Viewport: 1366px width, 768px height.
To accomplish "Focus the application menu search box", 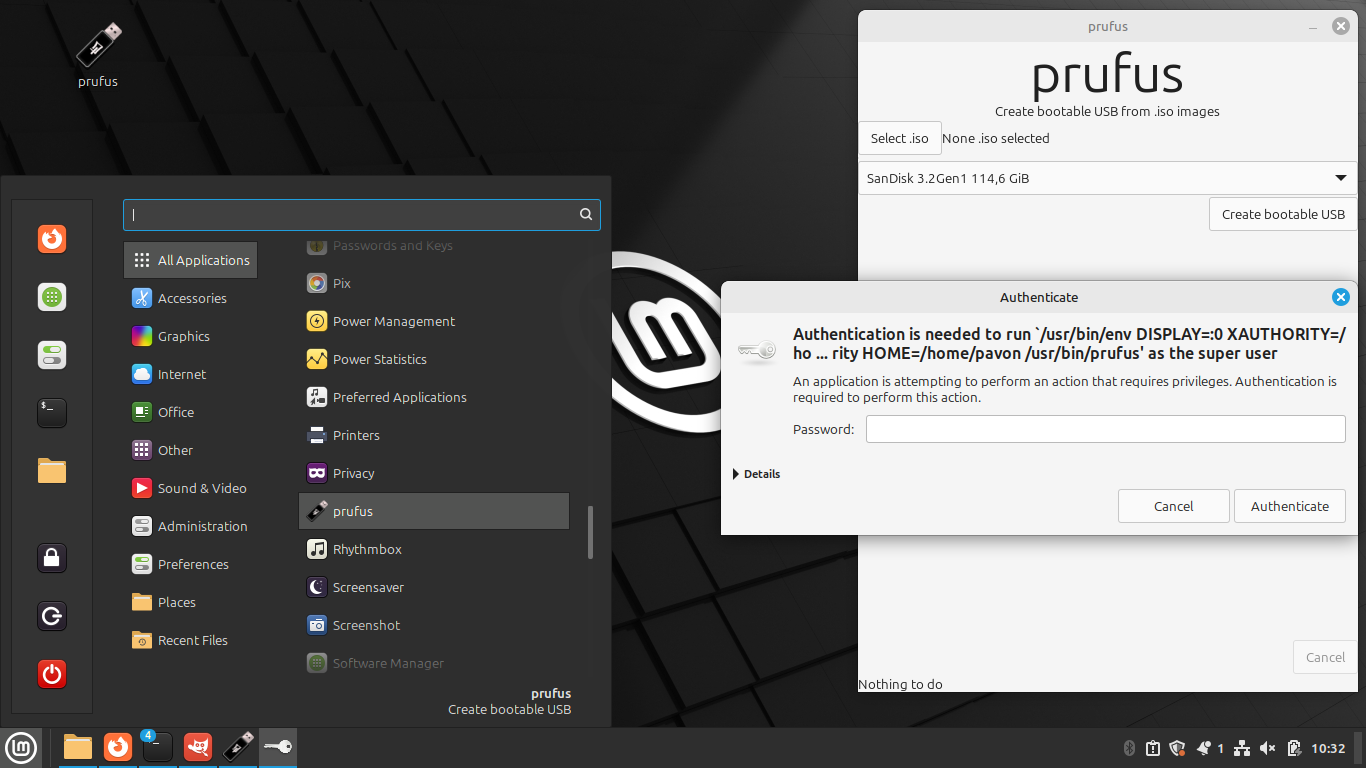I will pyautogui.click(x=362, y=214).
